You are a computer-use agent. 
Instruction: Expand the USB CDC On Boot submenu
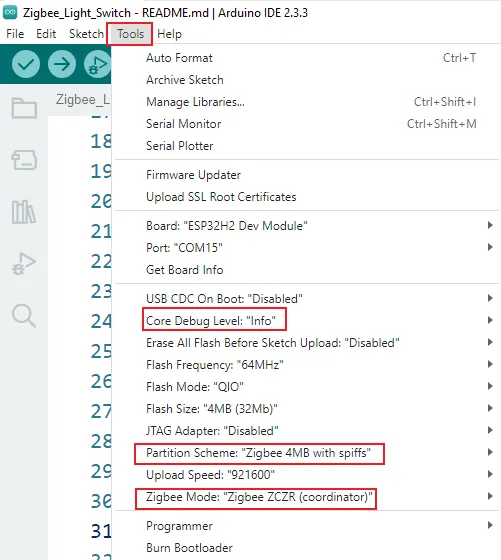306,299
